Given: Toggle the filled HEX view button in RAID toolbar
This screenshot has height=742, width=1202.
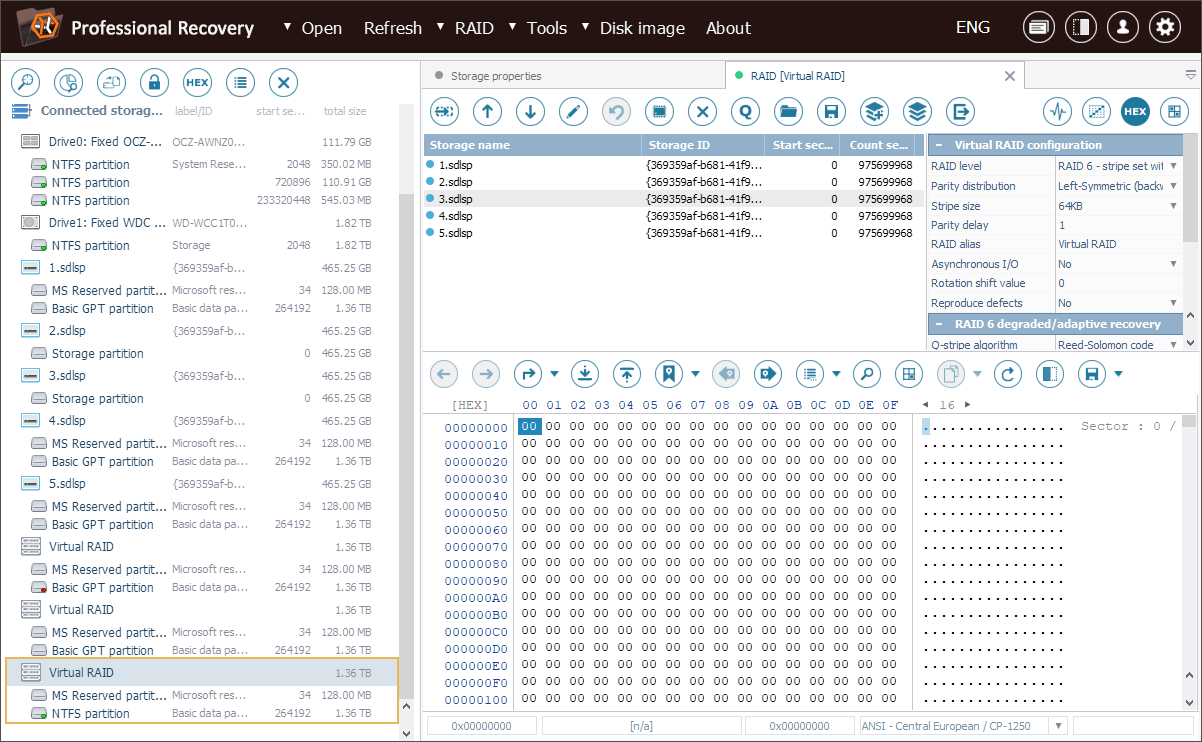Looking at the screenshot, I should pyautogui.click(x=1135, y=111).
